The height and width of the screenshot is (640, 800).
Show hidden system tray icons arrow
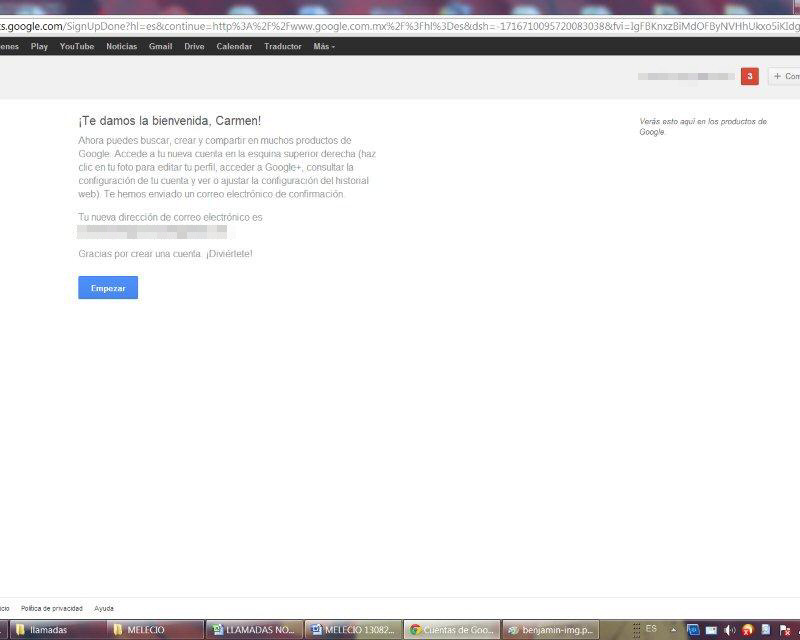click(x=673, y=630)
